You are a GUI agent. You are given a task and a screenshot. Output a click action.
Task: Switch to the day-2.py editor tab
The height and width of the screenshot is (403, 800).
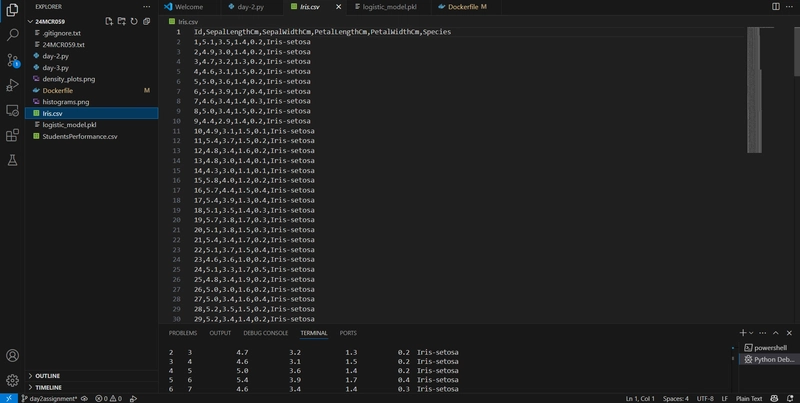(250, 7)
